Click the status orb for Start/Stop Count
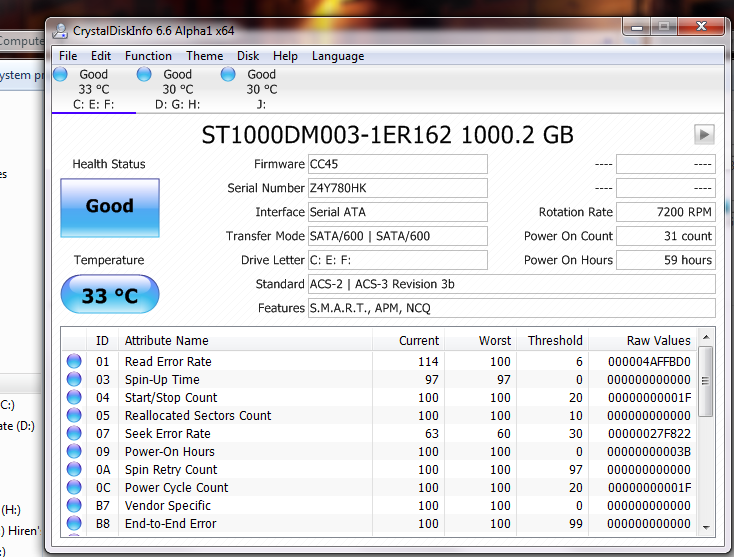This screenshot has height=557, width=734. click(74, 397)
